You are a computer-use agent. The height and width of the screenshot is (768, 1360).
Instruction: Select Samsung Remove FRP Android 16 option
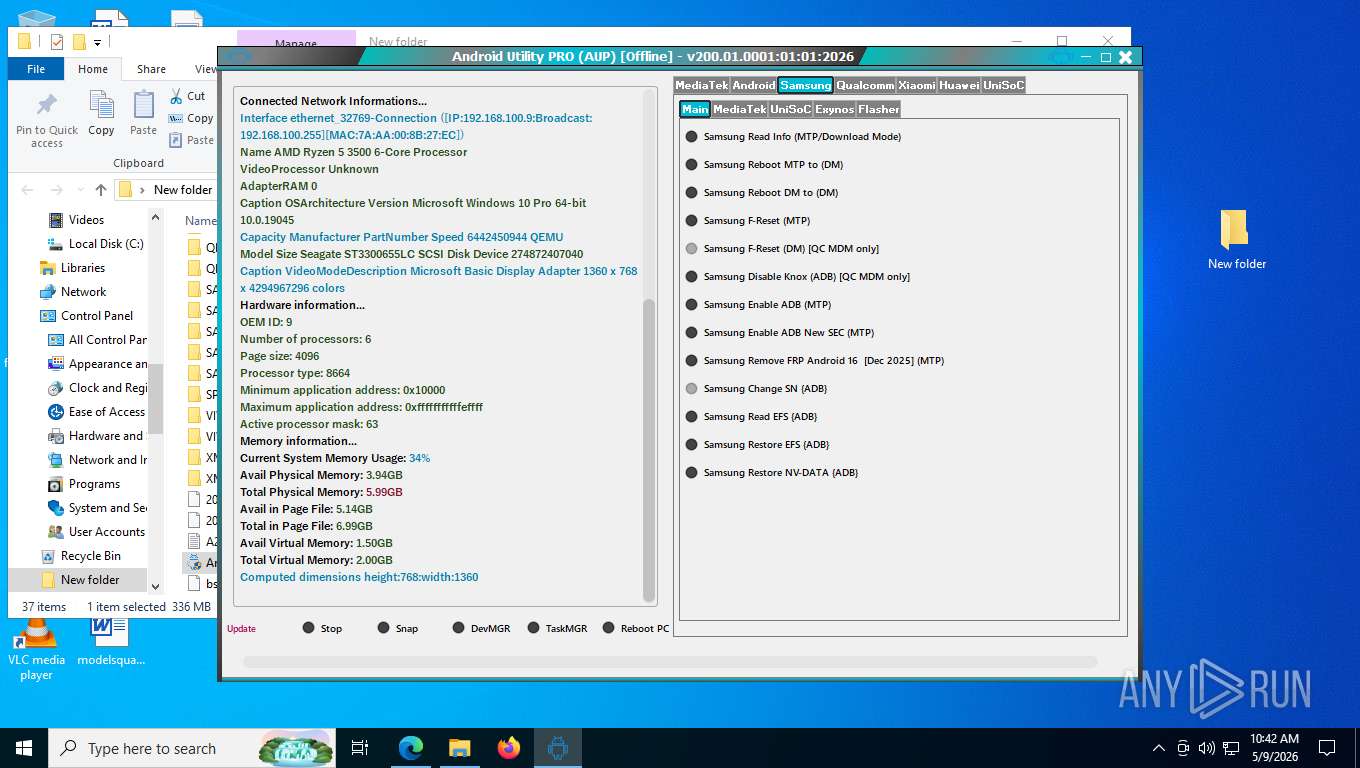(x=815, y=361)
